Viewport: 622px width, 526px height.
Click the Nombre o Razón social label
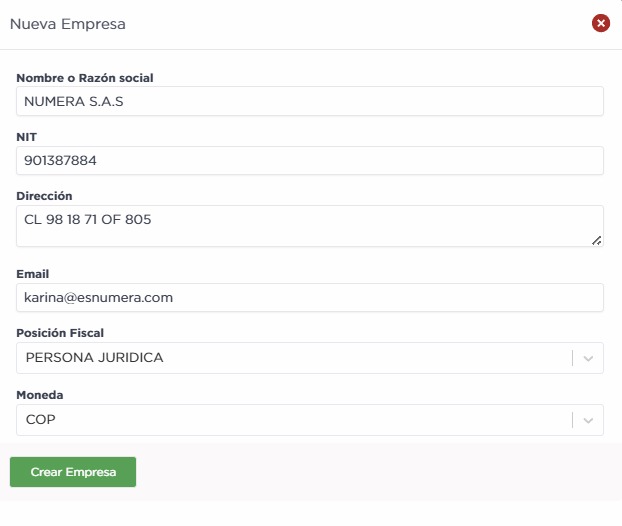coord(85,77)
